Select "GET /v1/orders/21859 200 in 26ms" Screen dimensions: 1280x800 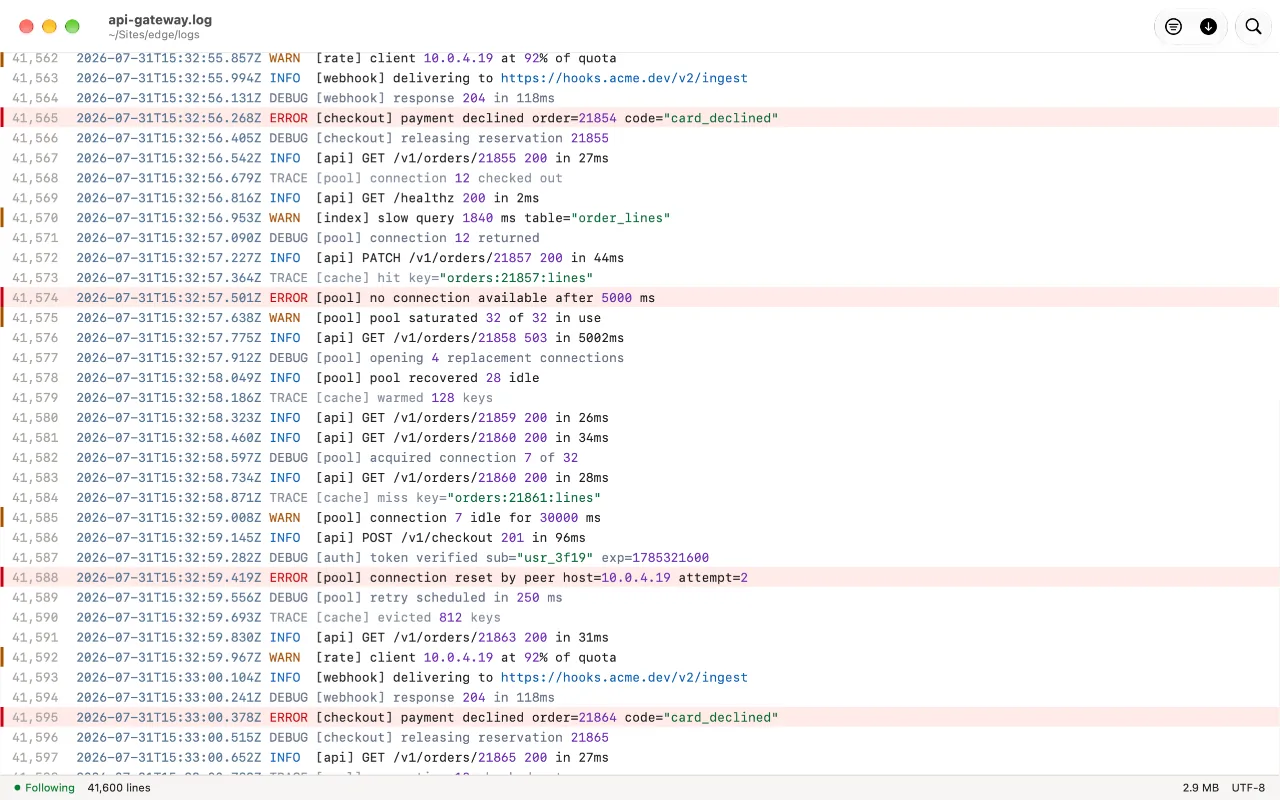pos(485,418)
